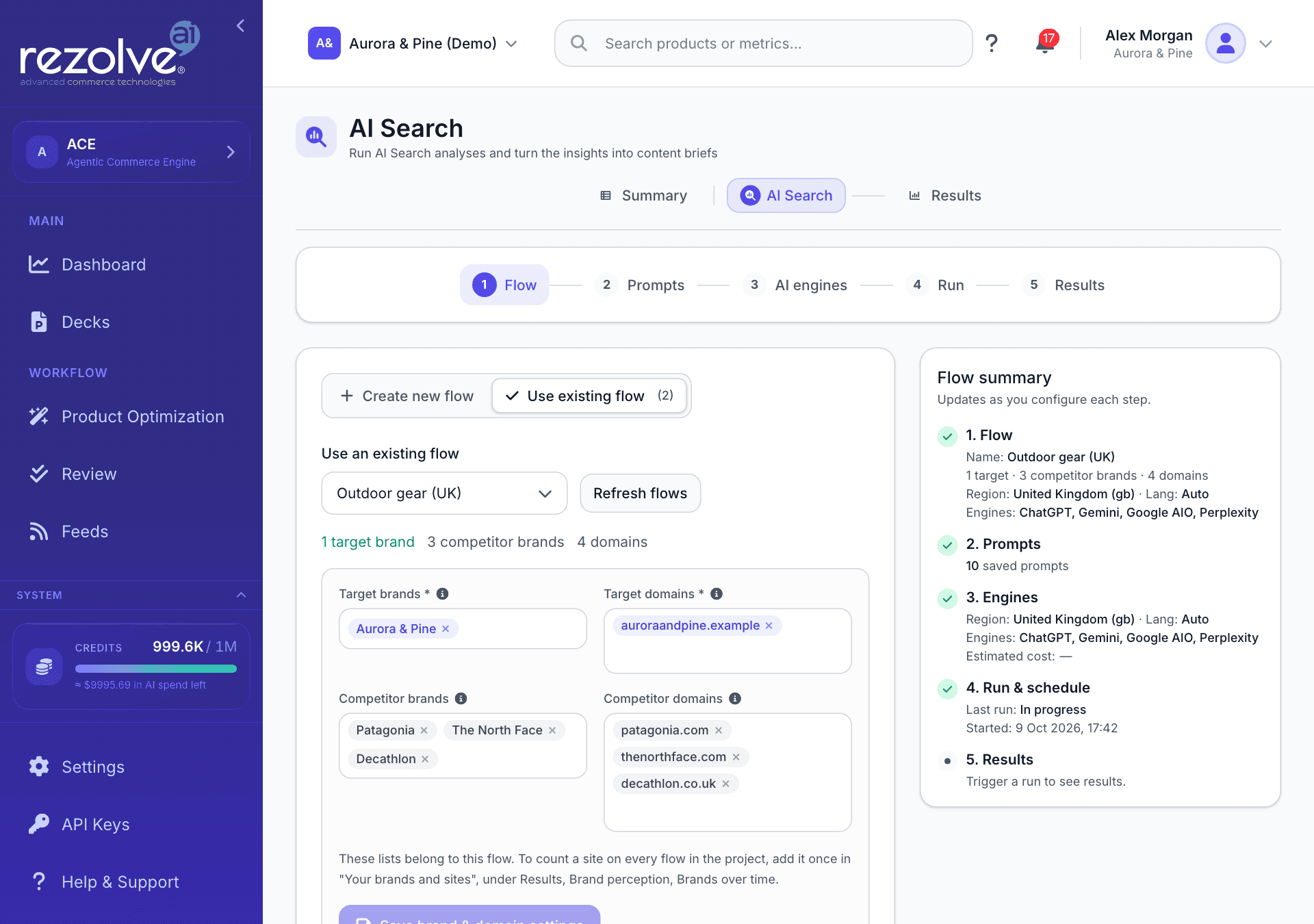Collapse the sidebar with the chevron

pos(240,26)
